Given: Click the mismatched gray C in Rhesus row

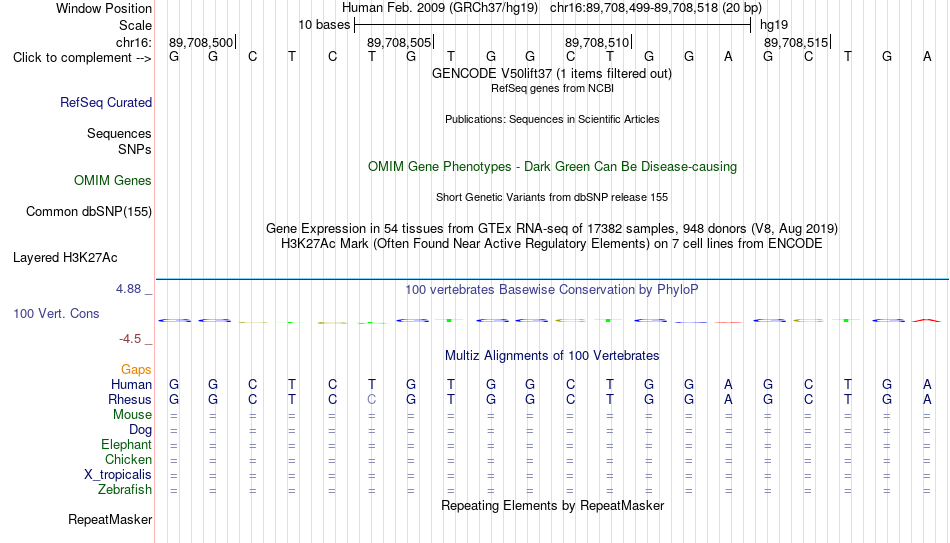Looking at the screenshot, I should tap(371, 399).
